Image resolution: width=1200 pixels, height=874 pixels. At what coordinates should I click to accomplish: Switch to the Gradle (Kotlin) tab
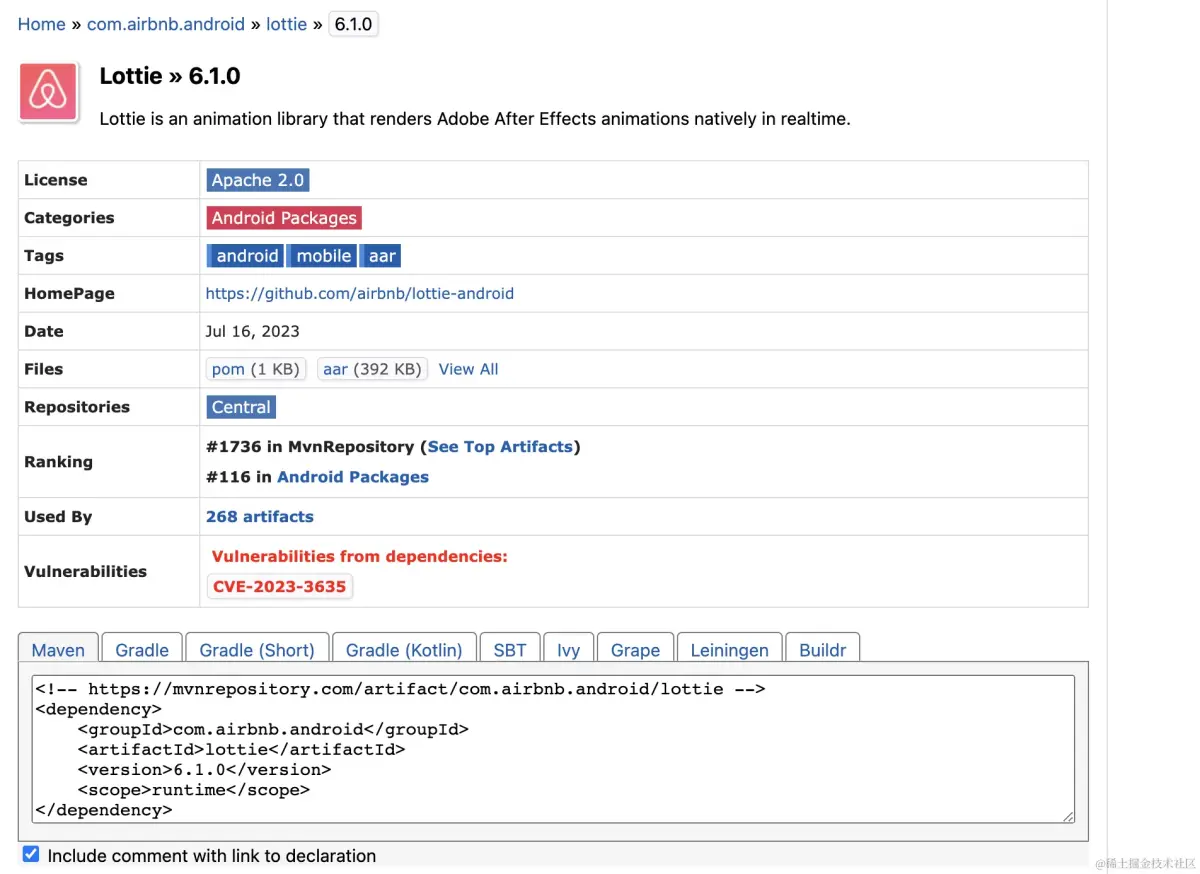404,649
